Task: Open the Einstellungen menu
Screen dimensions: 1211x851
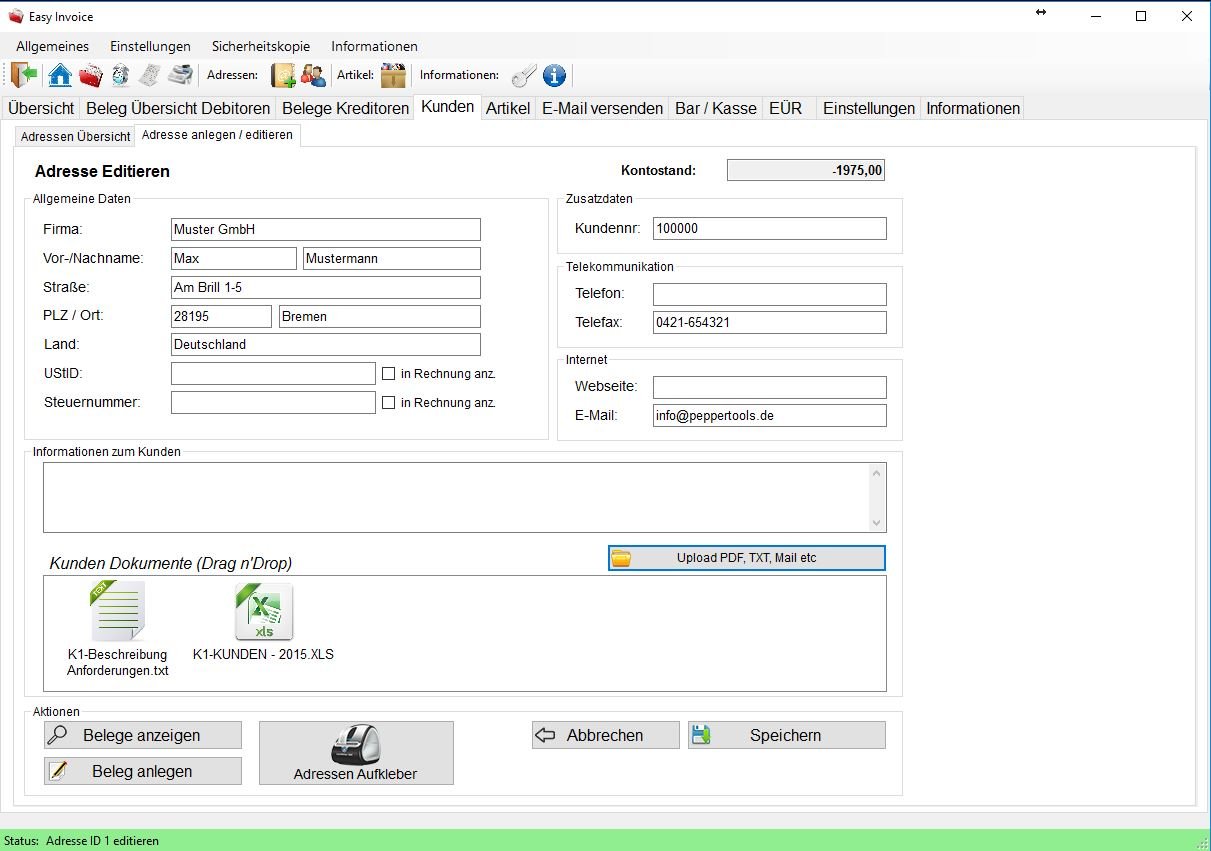Action: [150, 46]
